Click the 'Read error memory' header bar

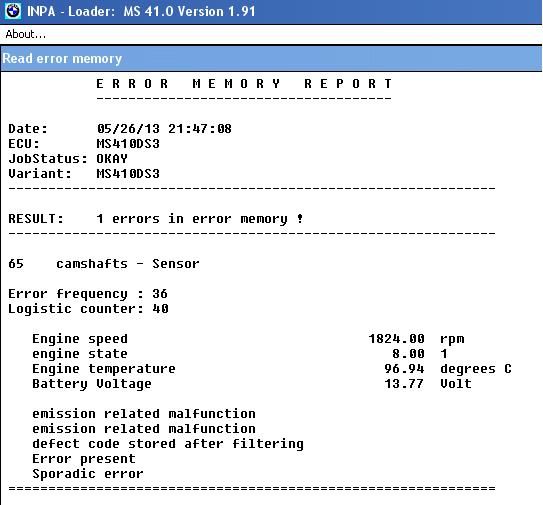click(x=271, y=59)
